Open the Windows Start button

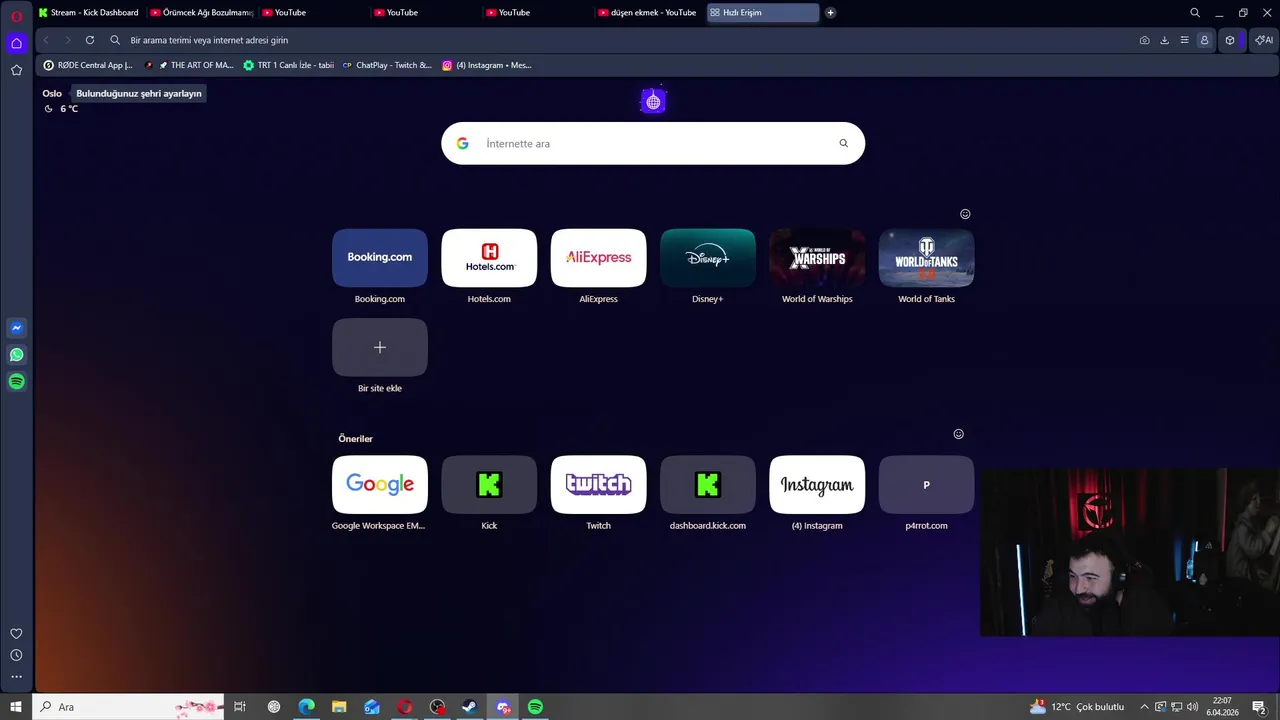pos(16,707)
